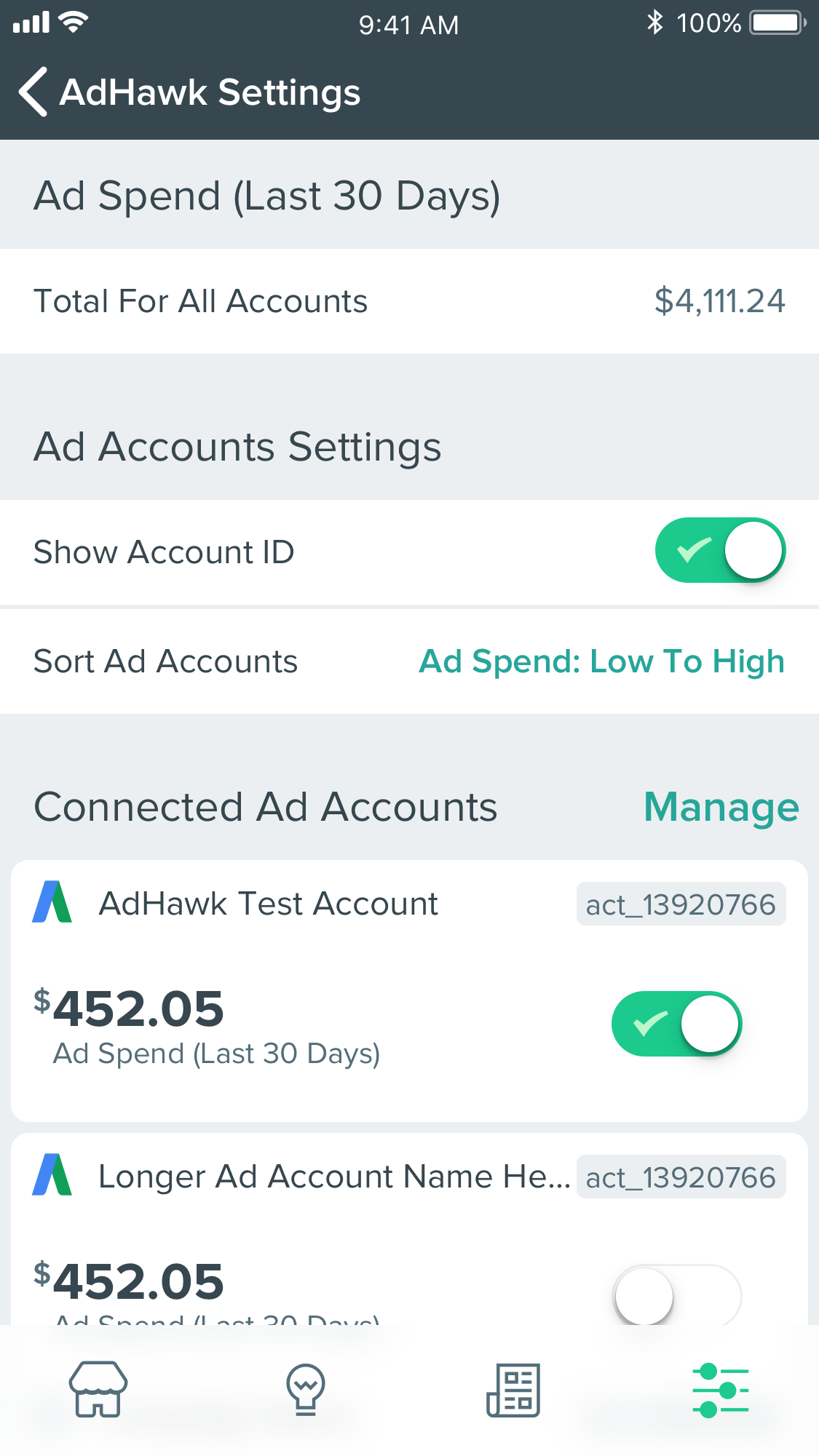Screen dimensions: 819x1456
Task: Tap Longer Ad Account ID badge
Action: [x=681, y=1177]
